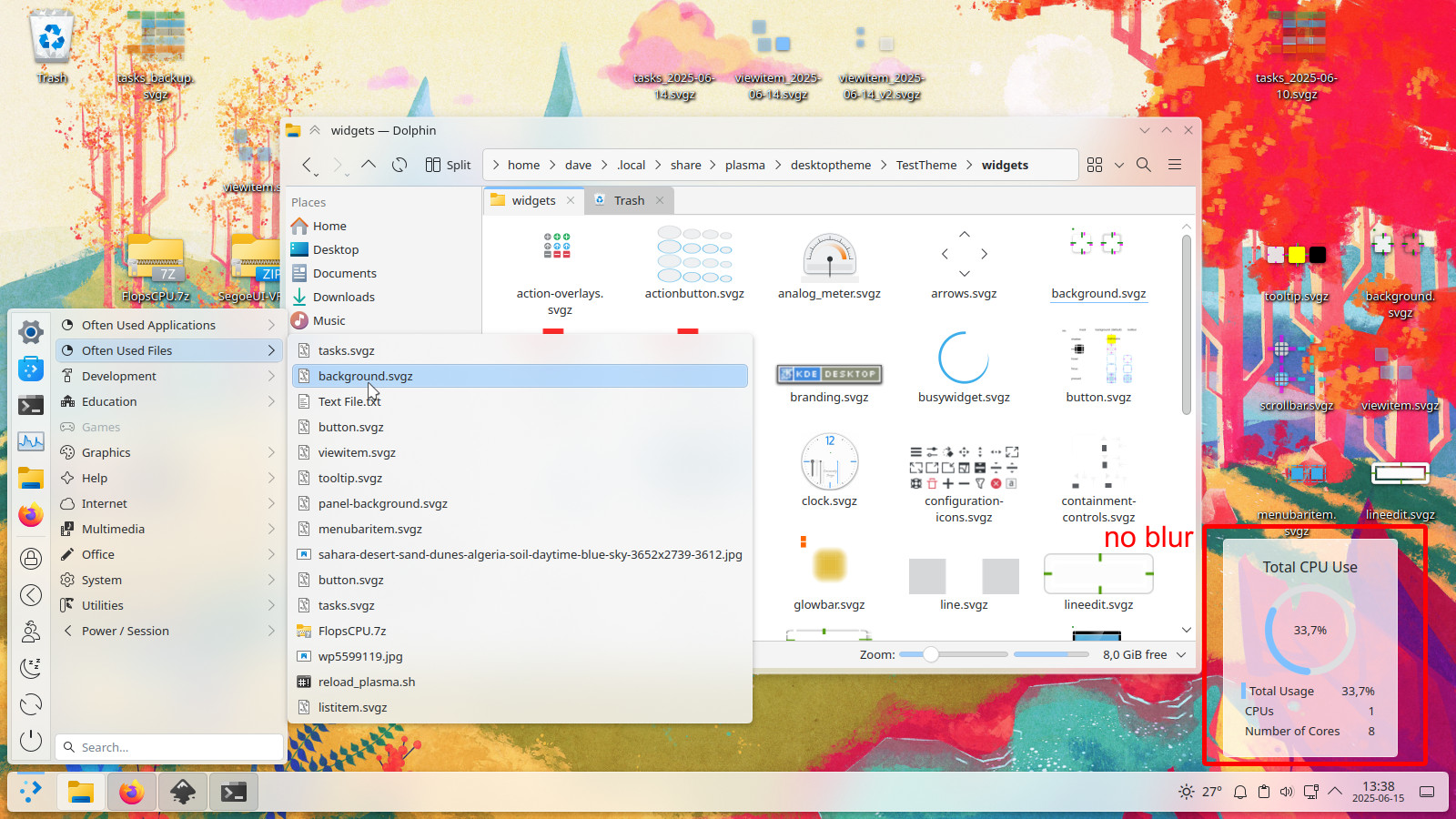Open Downloads in the Places panel

tap(343, 297)
